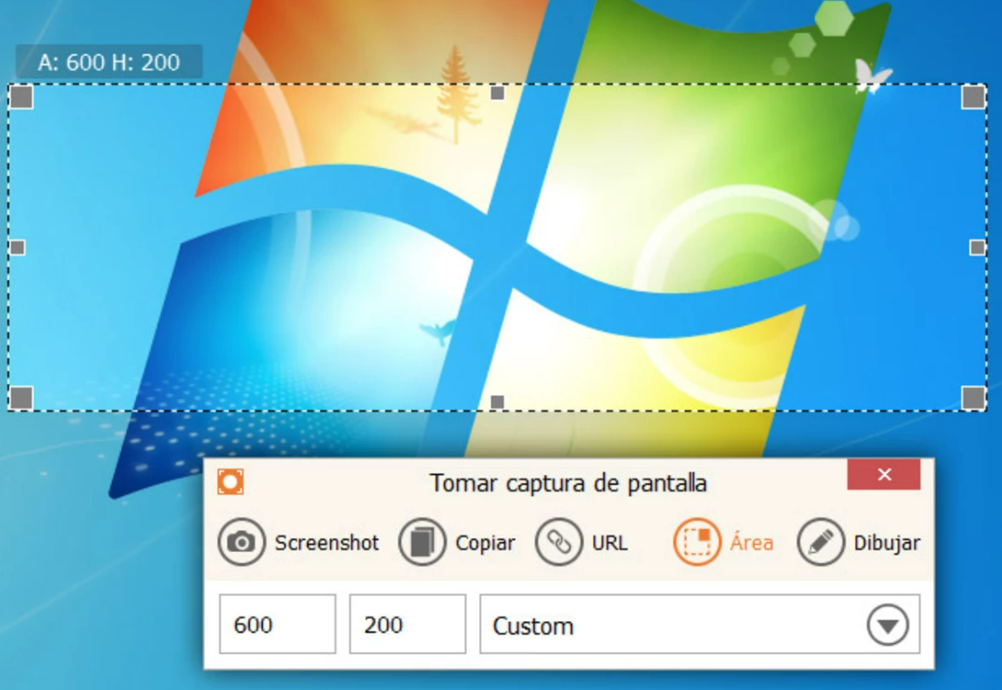Screen dimensions: 1002x690
Task: Click the top-right selection corner handle
Action: (x=973, y=97)
